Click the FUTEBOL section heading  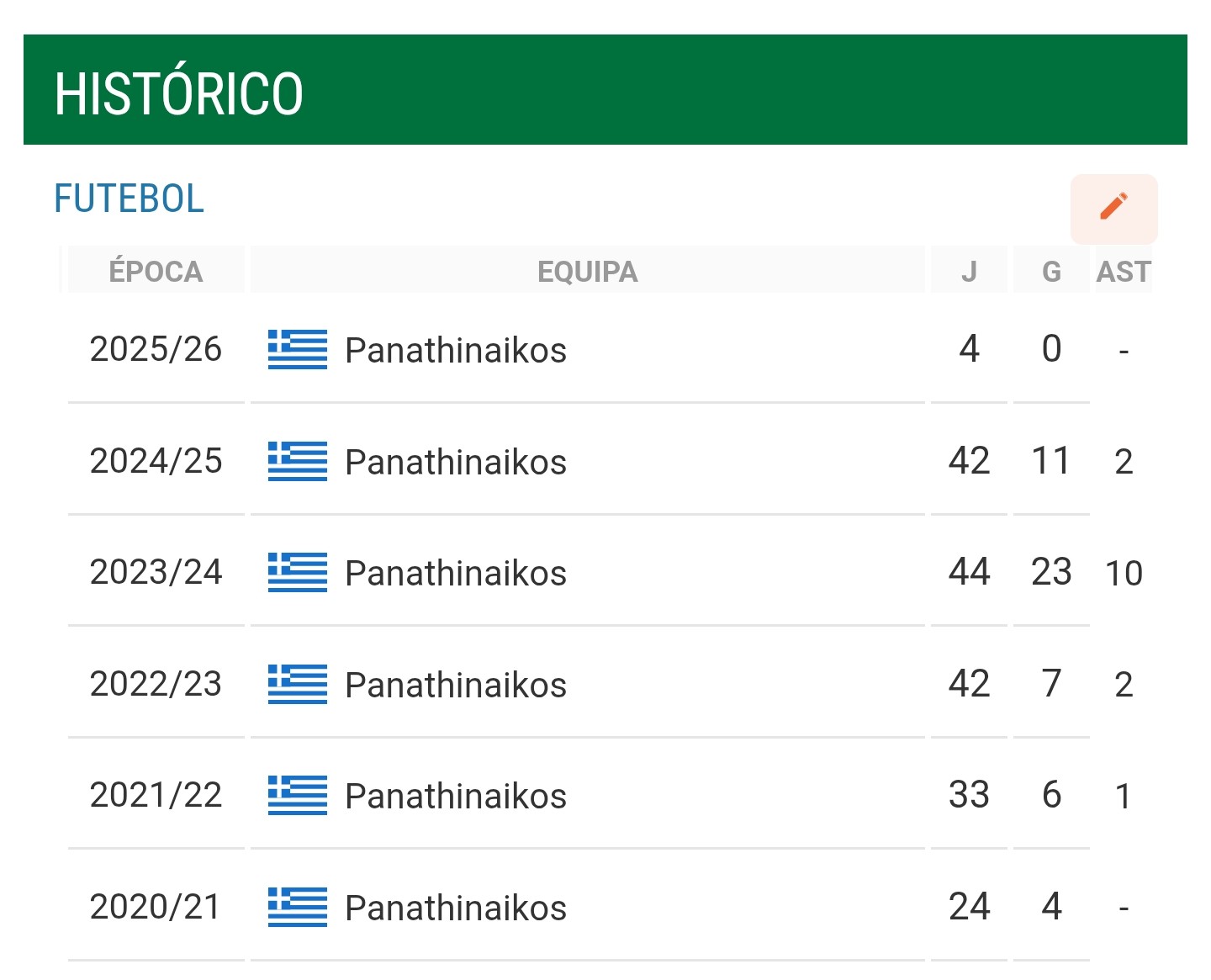(x=130, y=199)
